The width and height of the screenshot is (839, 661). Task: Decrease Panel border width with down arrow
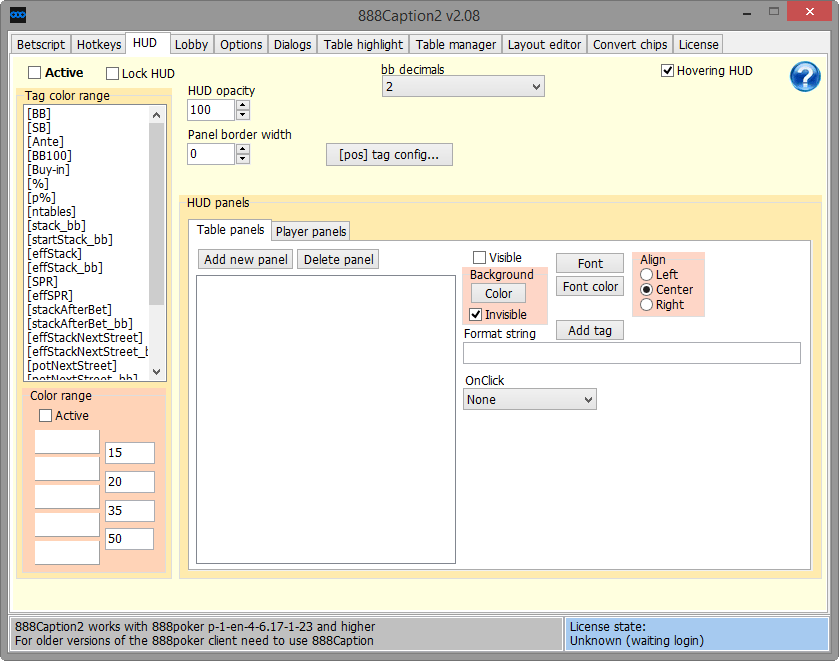point(243,159)
